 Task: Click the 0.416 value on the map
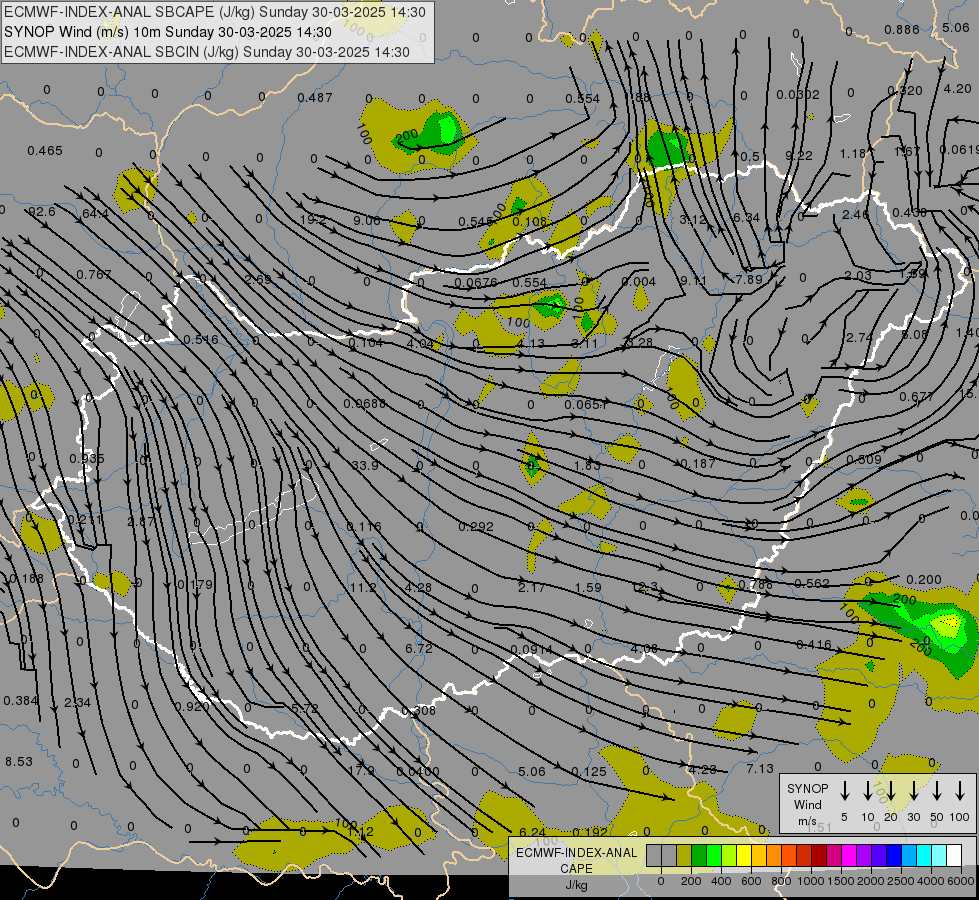(x=814, y=645)
